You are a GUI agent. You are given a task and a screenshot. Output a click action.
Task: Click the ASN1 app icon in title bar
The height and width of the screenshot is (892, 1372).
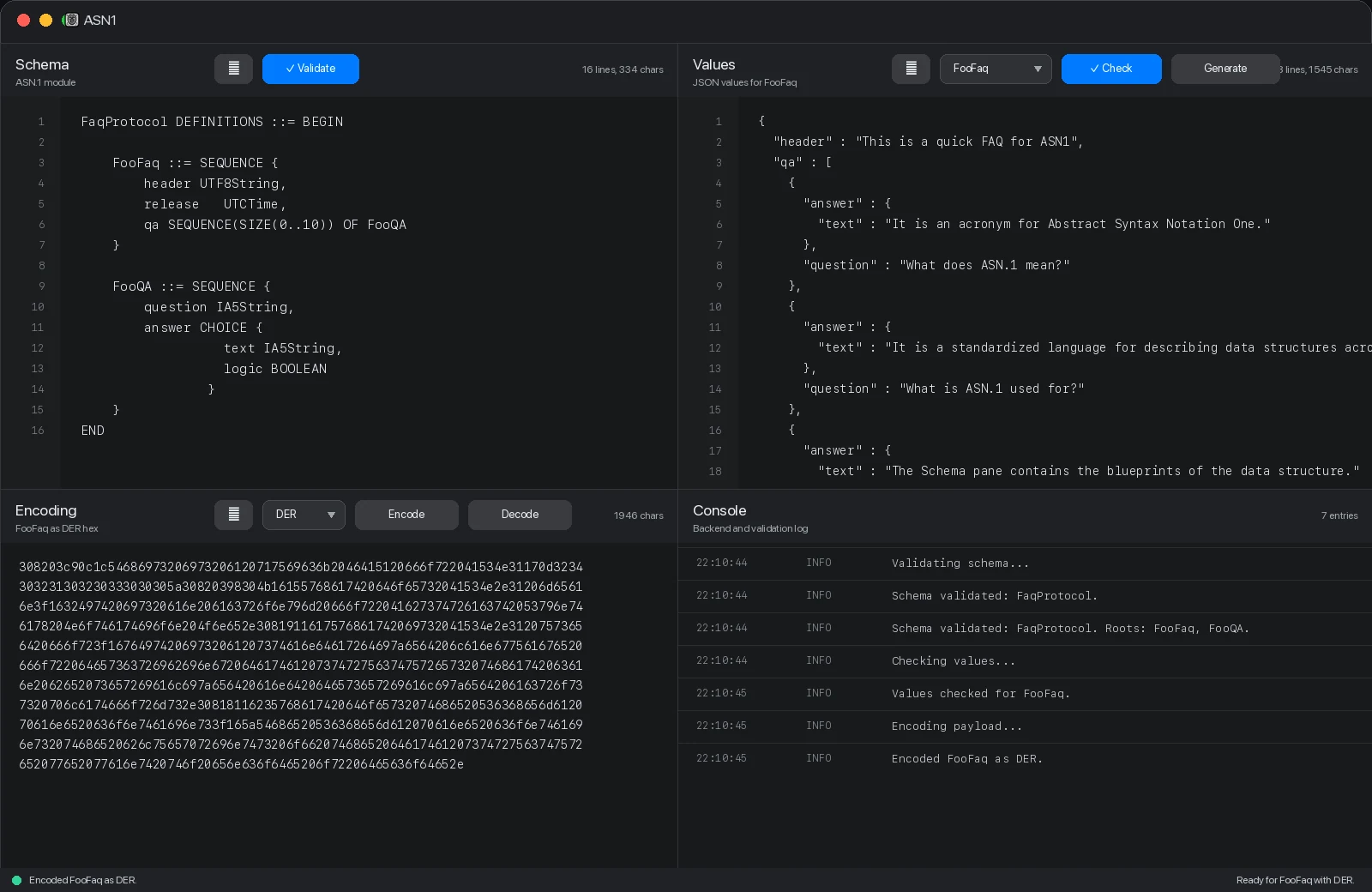point(70,20)
